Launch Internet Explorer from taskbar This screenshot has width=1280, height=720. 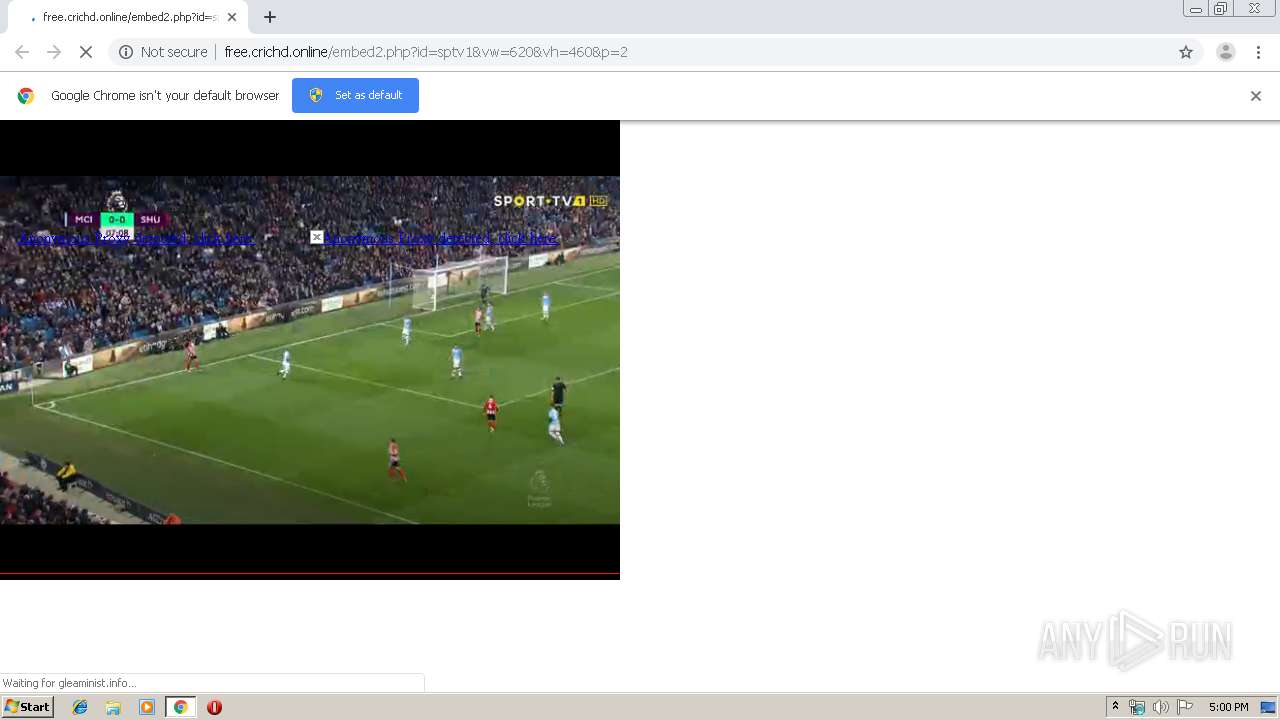tap(80, 707)
